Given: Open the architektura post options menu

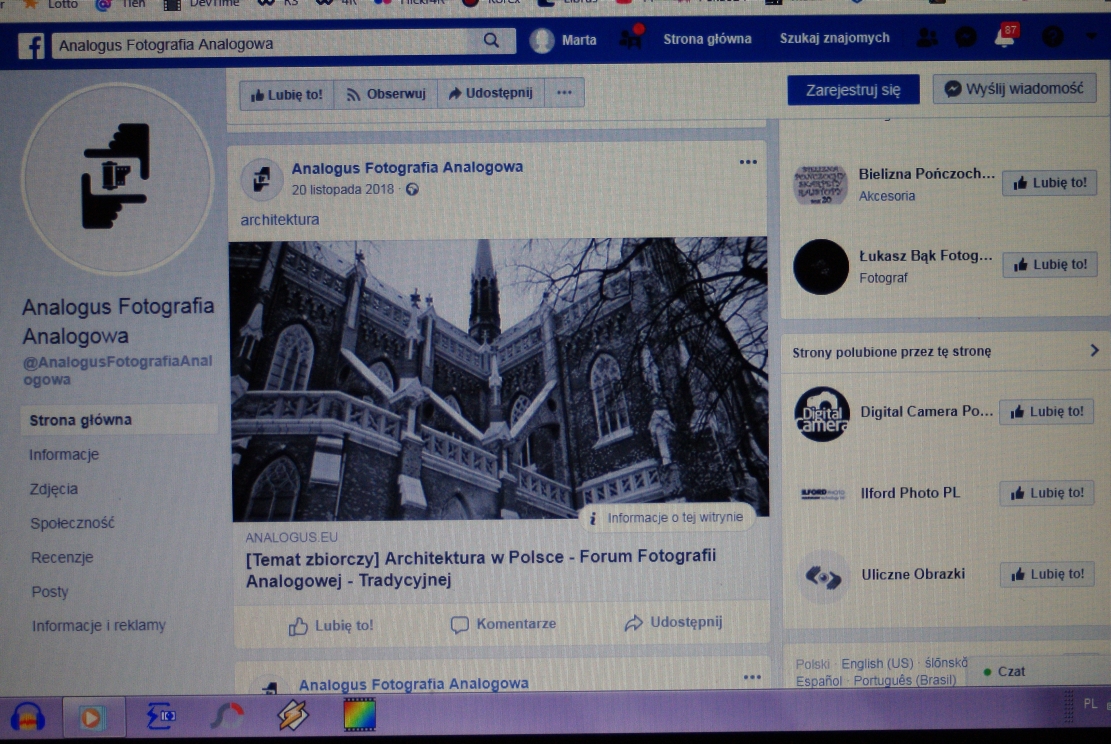Looking at the screenshot, I should (748, 163).
